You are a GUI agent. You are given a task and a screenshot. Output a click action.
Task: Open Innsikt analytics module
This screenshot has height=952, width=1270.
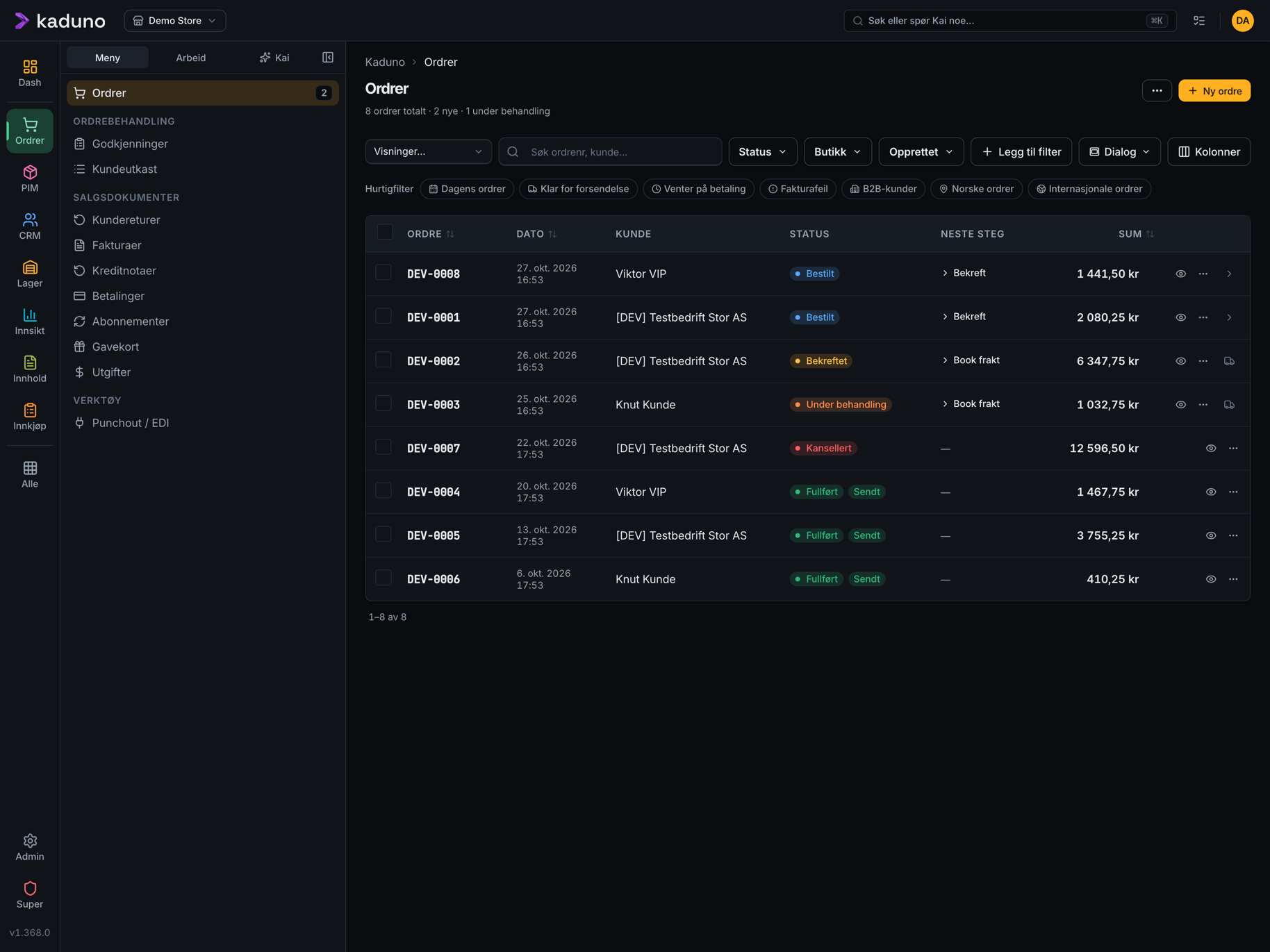click(30, 321)
